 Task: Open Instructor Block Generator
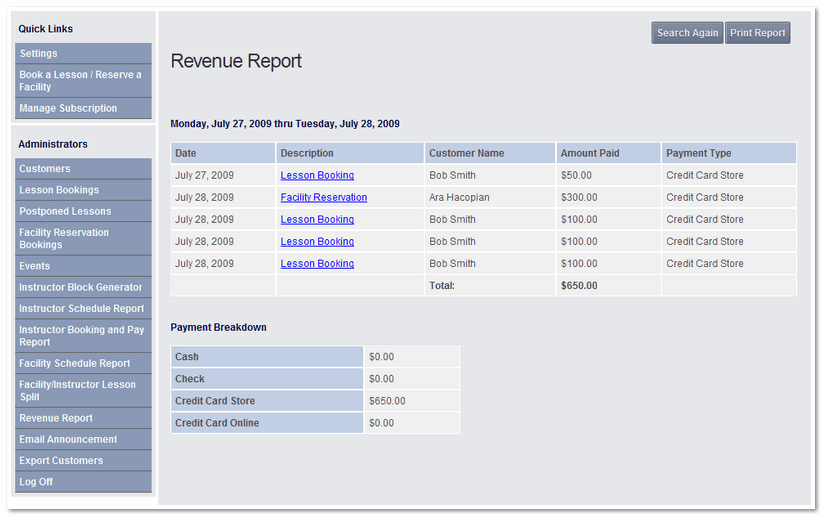coord(83,287)
